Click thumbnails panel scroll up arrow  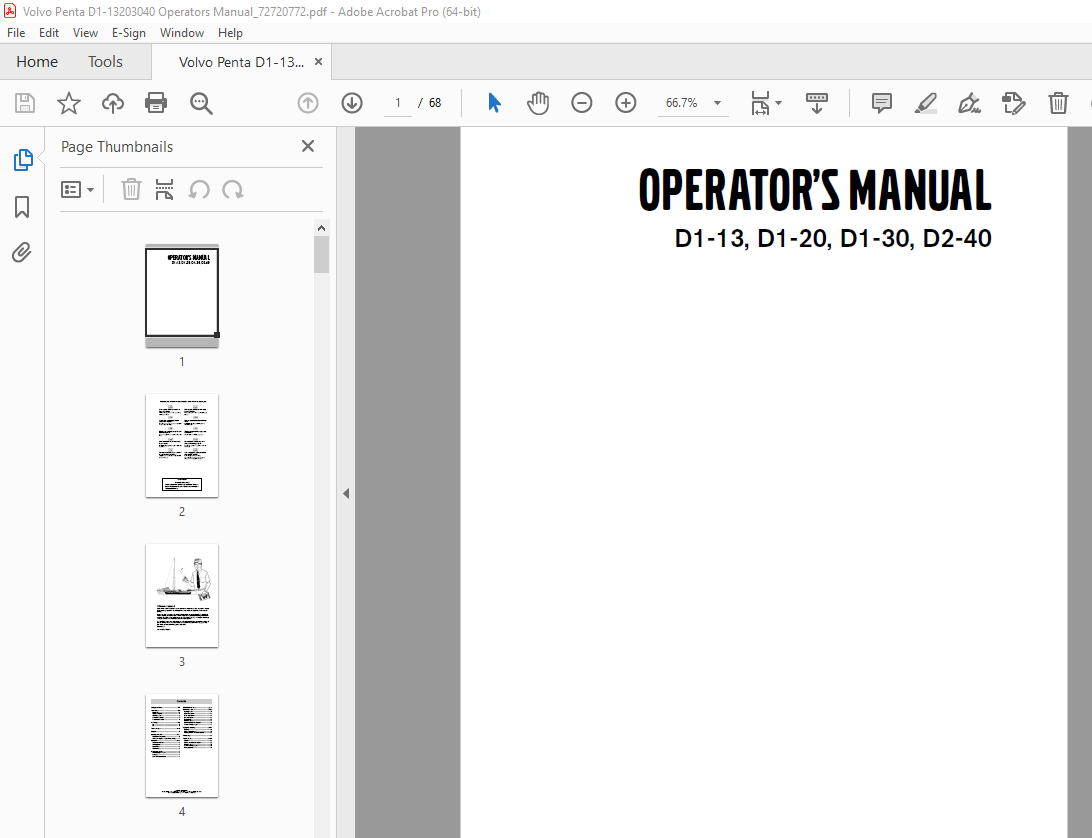(x=321, y=228)
